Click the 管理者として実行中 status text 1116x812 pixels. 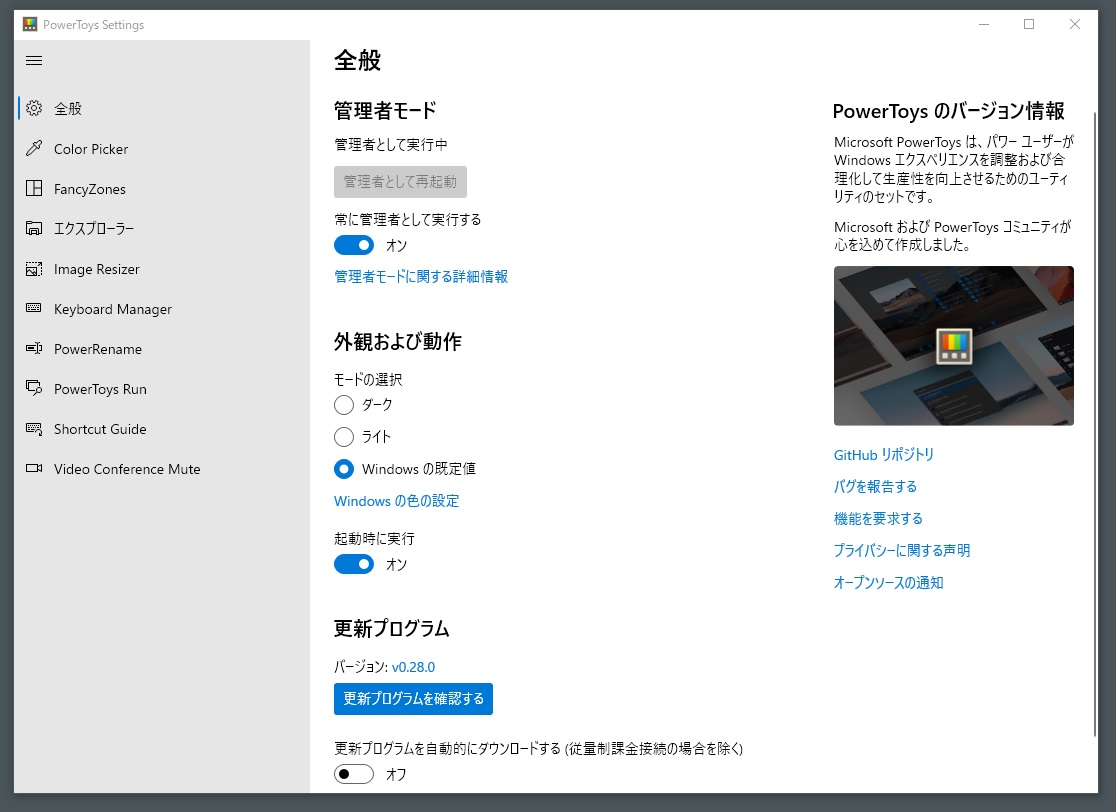(391, 144)
